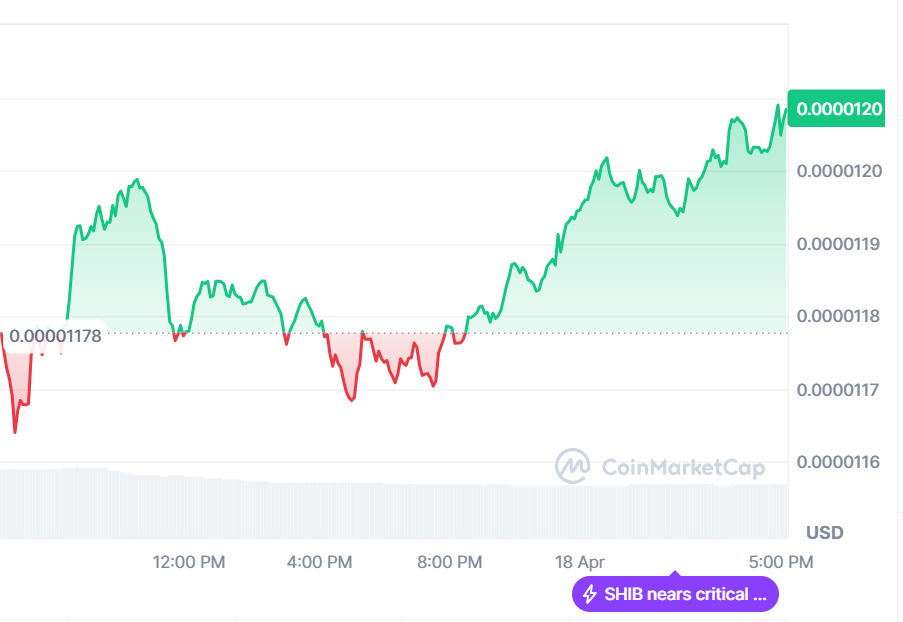Click the green current price tag 0.0000120
903x622 pixels.
[838, 109]
